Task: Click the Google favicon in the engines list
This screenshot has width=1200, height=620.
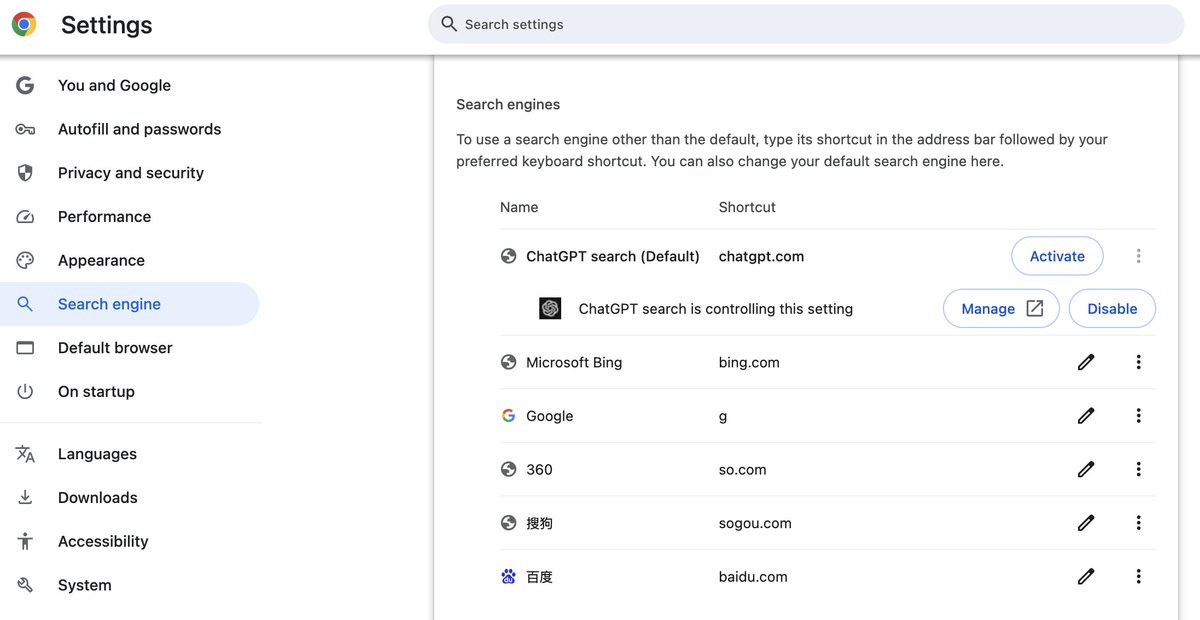Action: tap(509, 416)
